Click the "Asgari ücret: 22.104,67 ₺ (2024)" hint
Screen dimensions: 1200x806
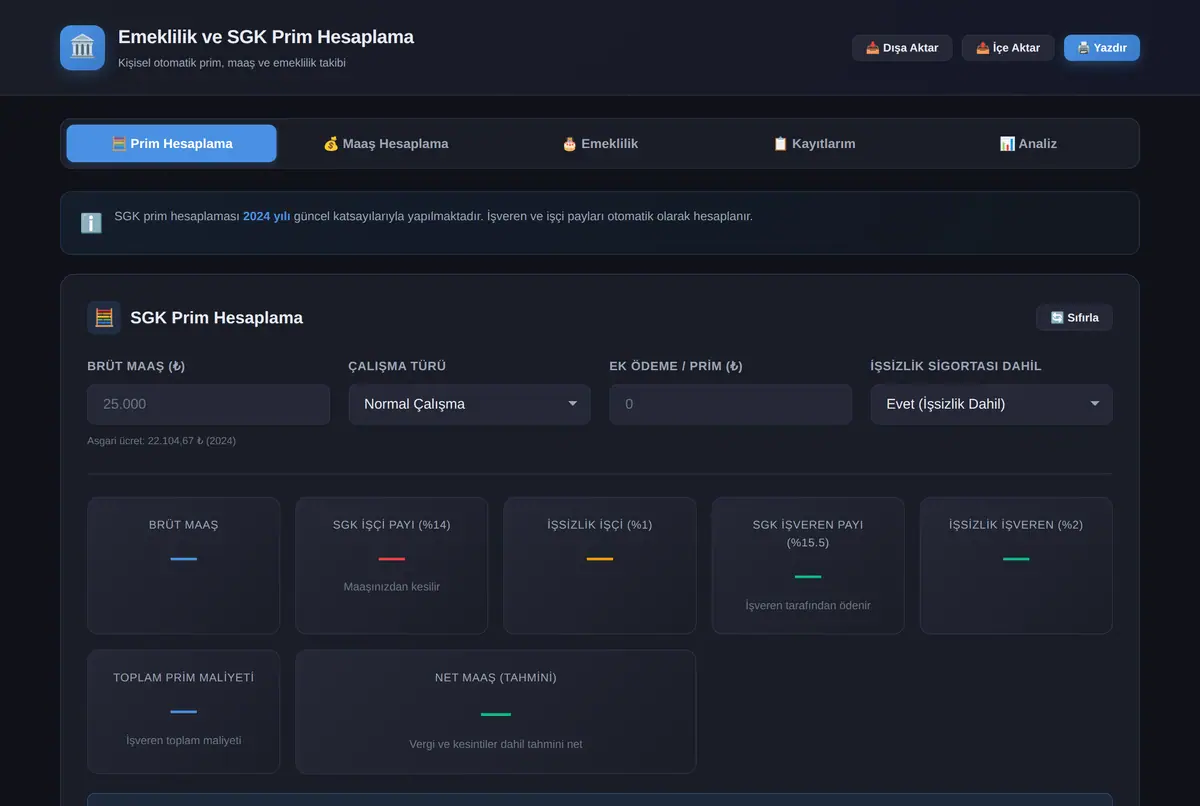point(162,440)
